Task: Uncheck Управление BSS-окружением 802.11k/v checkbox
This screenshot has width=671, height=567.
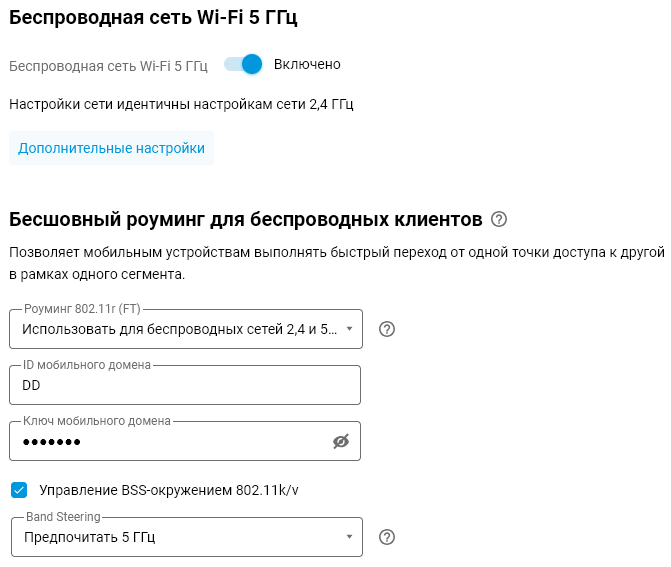Action: coord(19,490)
